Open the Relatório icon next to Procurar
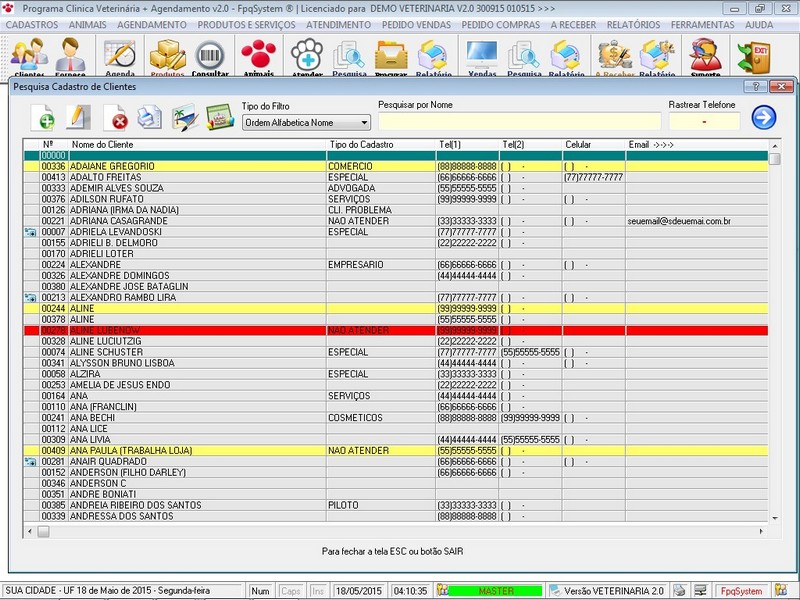 [x=433, y=56]
